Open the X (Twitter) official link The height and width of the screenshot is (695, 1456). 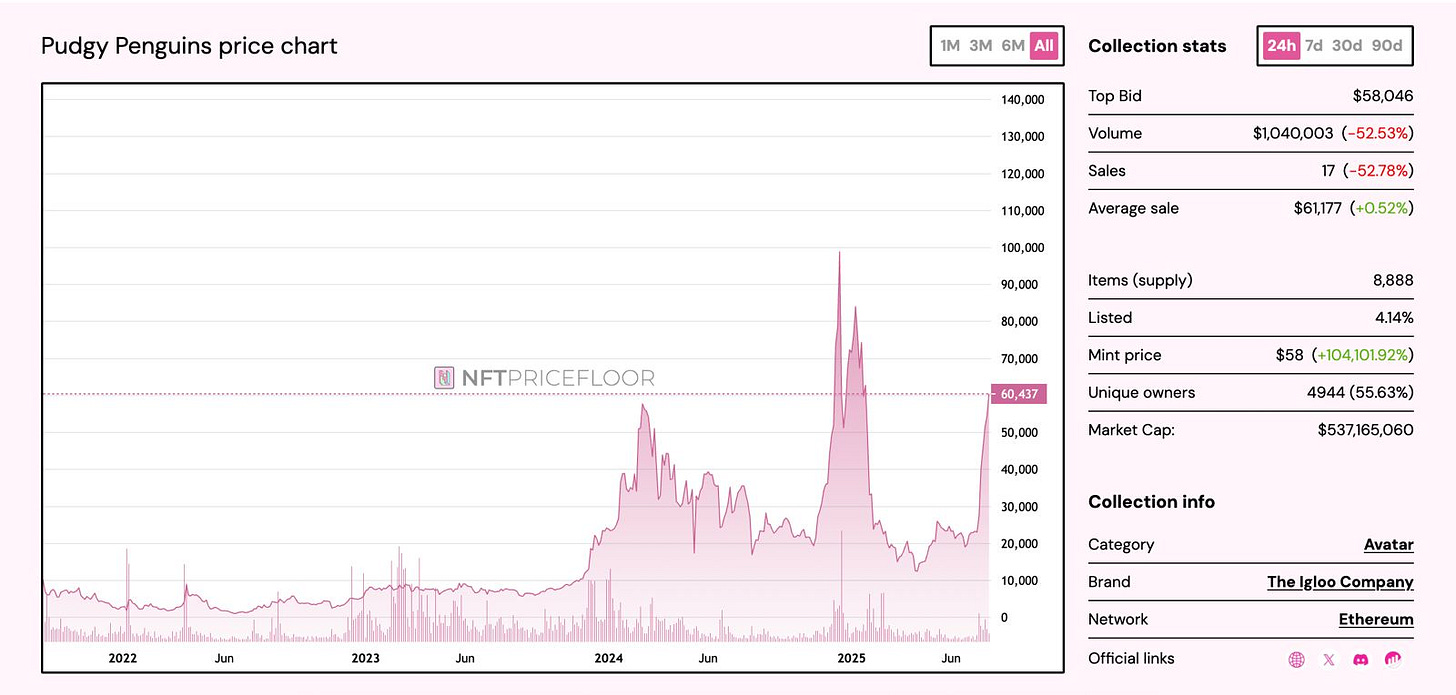pos(1328,659)
